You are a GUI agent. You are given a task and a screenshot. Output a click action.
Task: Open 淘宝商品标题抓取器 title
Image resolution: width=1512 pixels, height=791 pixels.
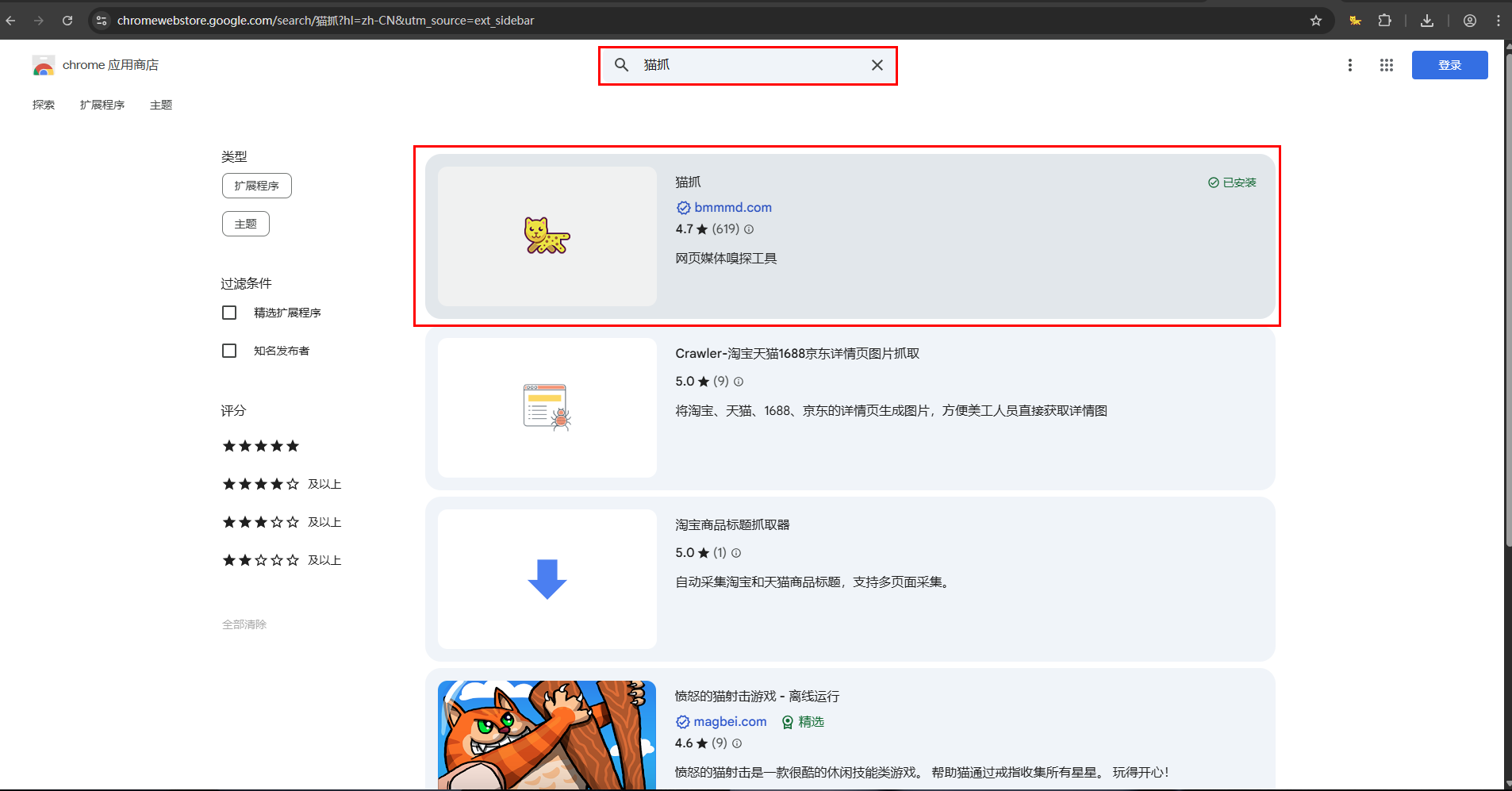pyautogui.click(x=732, y=525)
